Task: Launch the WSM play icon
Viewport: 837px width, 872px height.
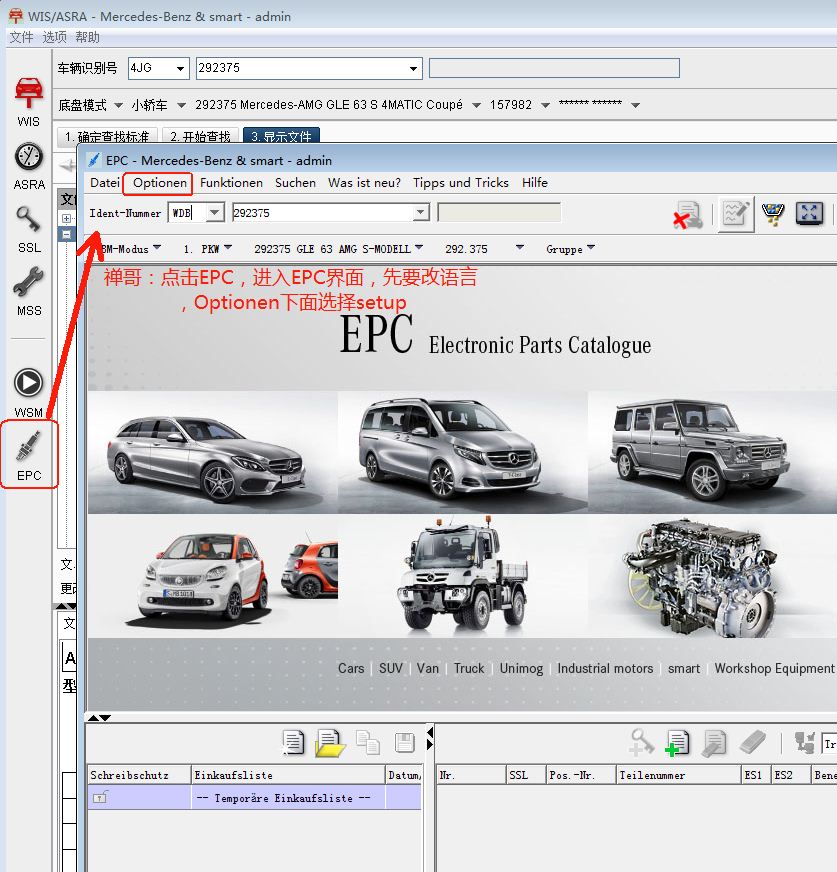Action: (x=29, y=383)
